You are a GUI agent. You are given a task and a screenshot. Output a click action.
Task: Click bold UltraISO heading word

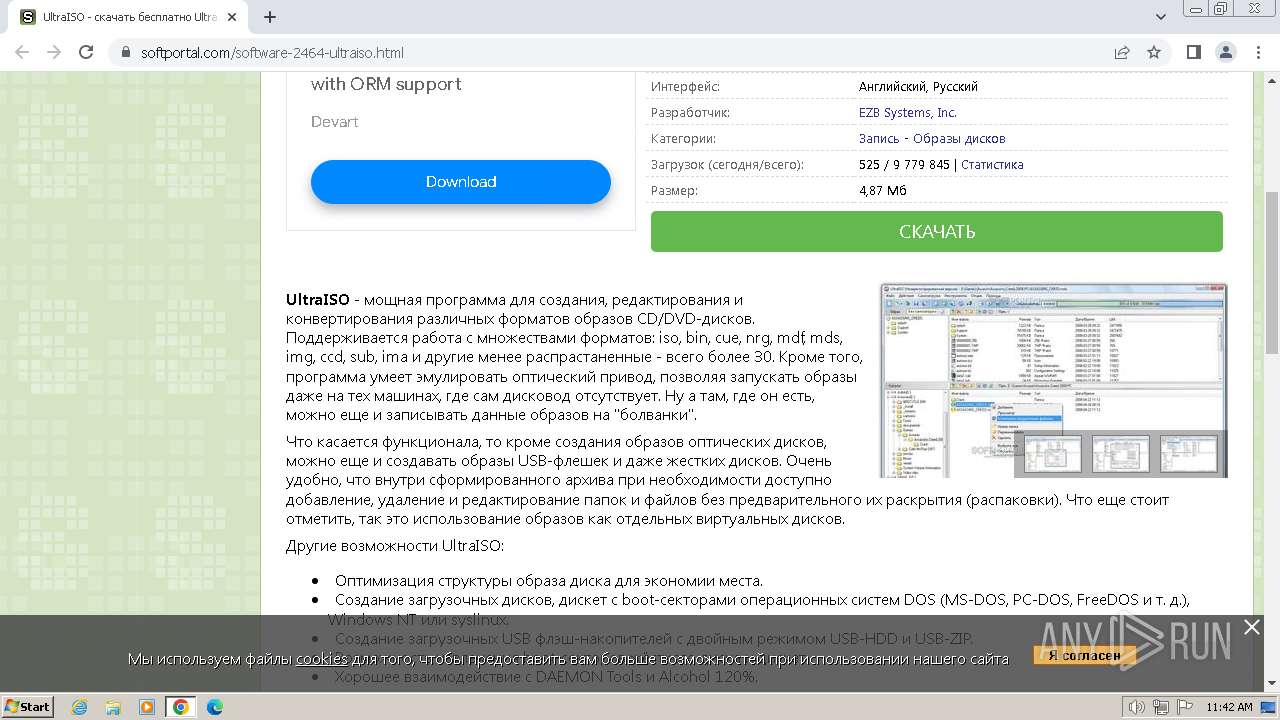tap(318, 299)
